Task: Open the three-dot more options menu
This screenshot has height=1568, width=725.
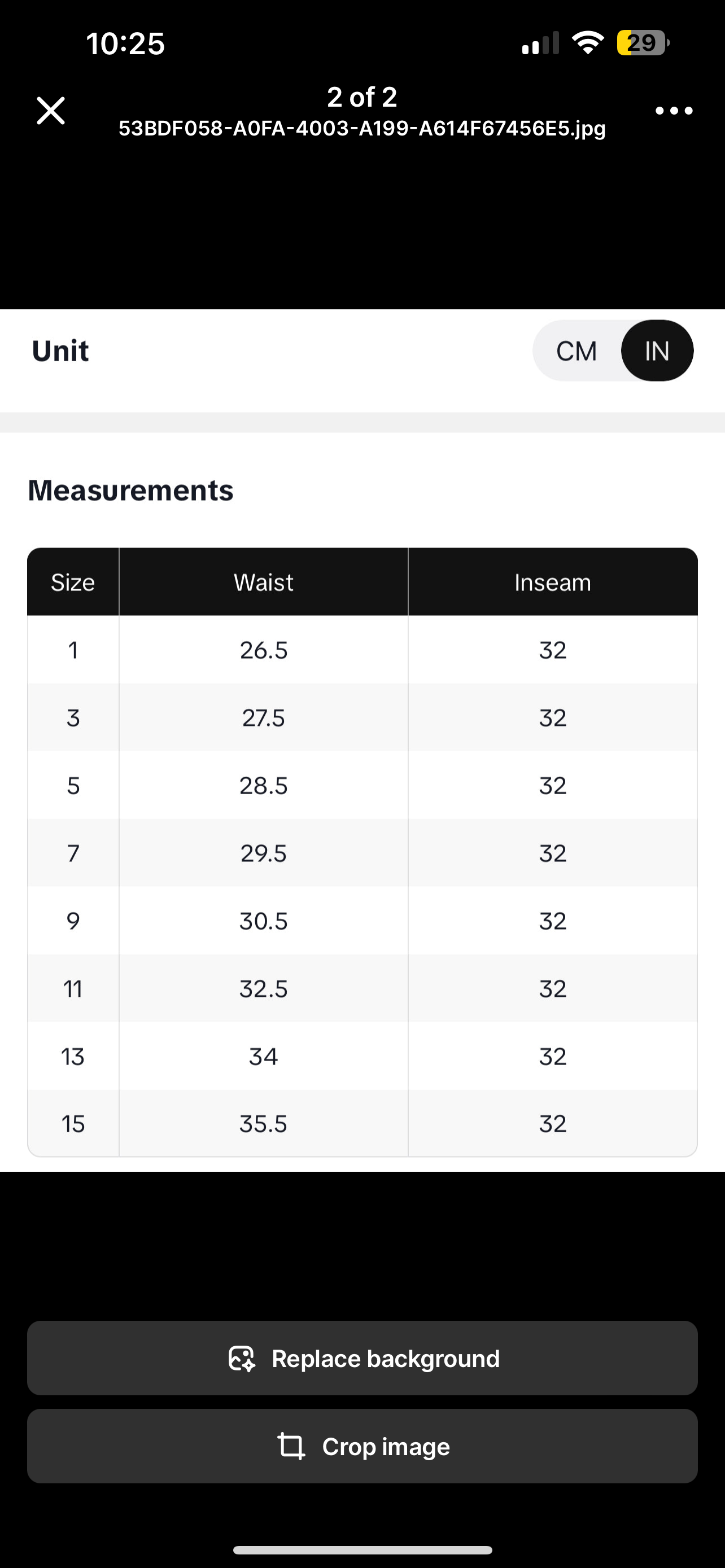Action: (x=673, y=111)
